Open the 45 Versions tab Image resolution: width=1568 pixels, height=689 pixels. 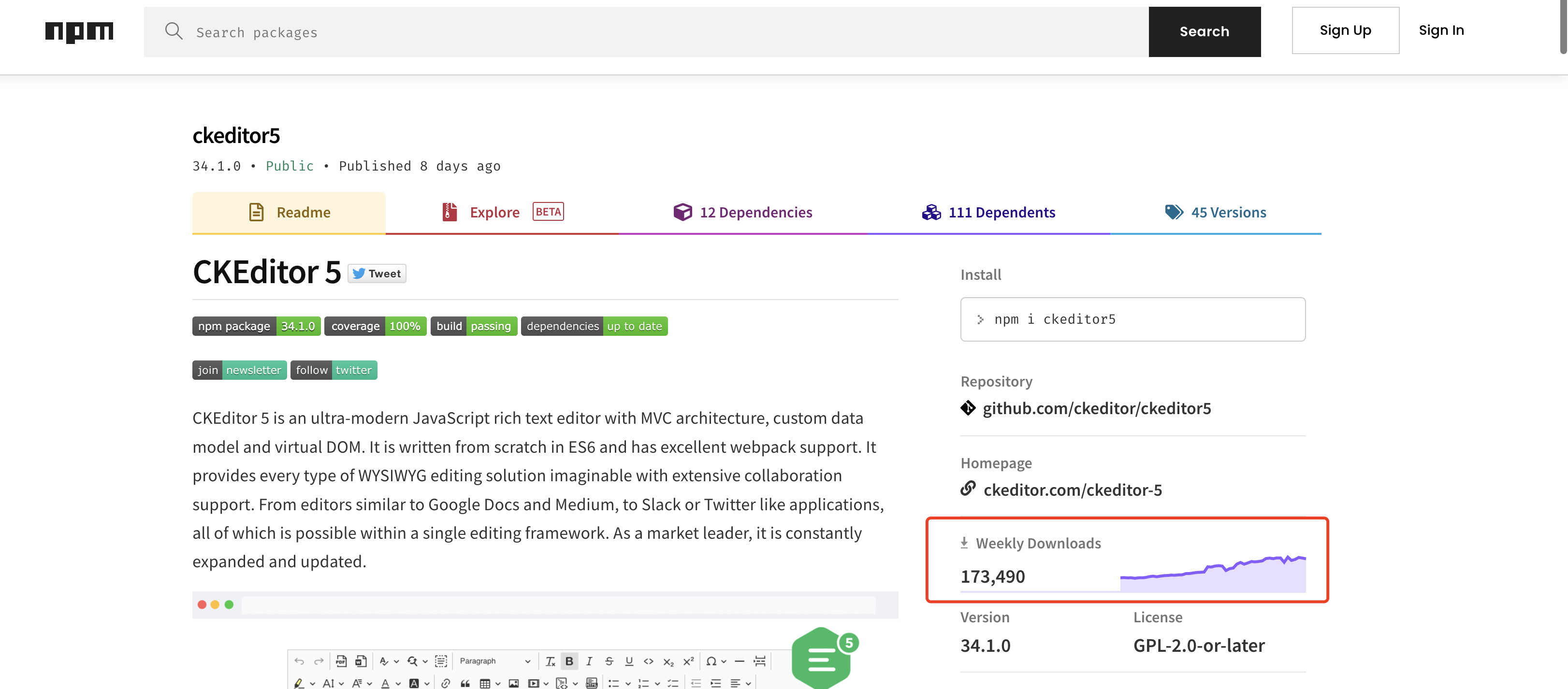pos(1216,213)
